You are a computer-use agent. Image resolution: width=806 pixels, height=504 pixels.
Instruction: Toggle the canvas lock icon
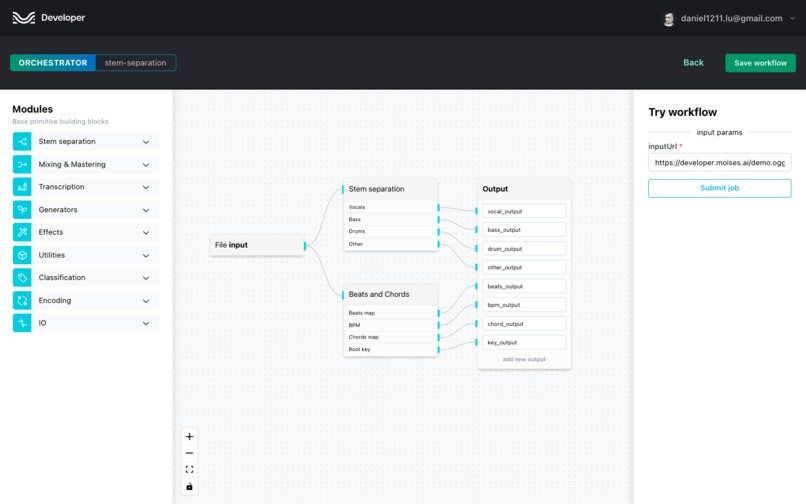[189, 487]
